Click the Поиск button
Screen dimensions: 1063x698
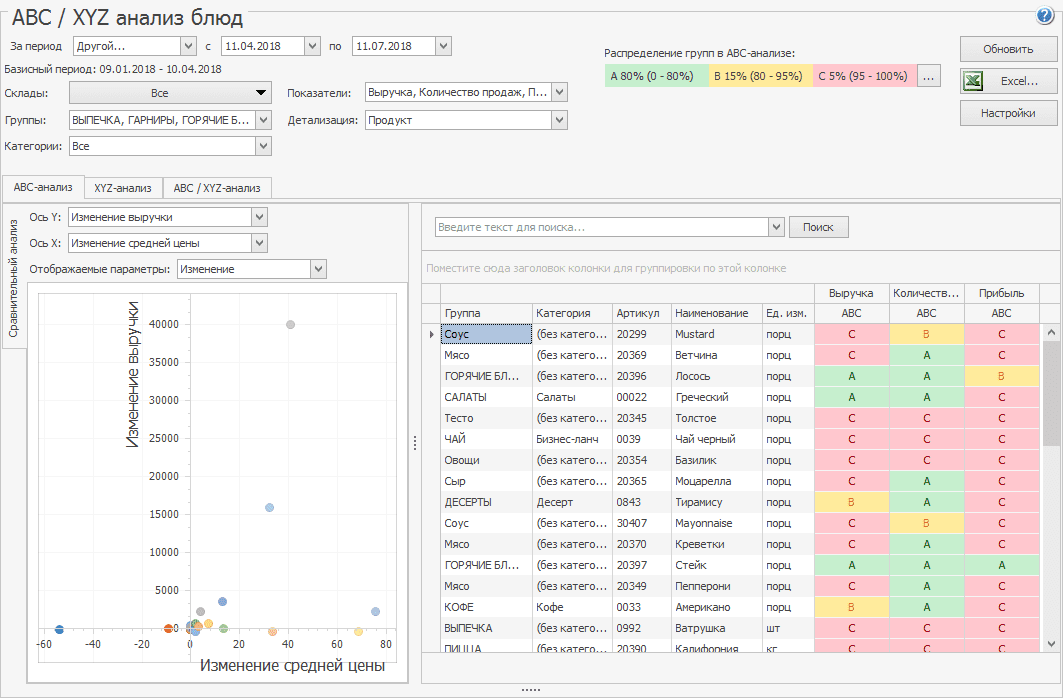click(x=818, y=227)
